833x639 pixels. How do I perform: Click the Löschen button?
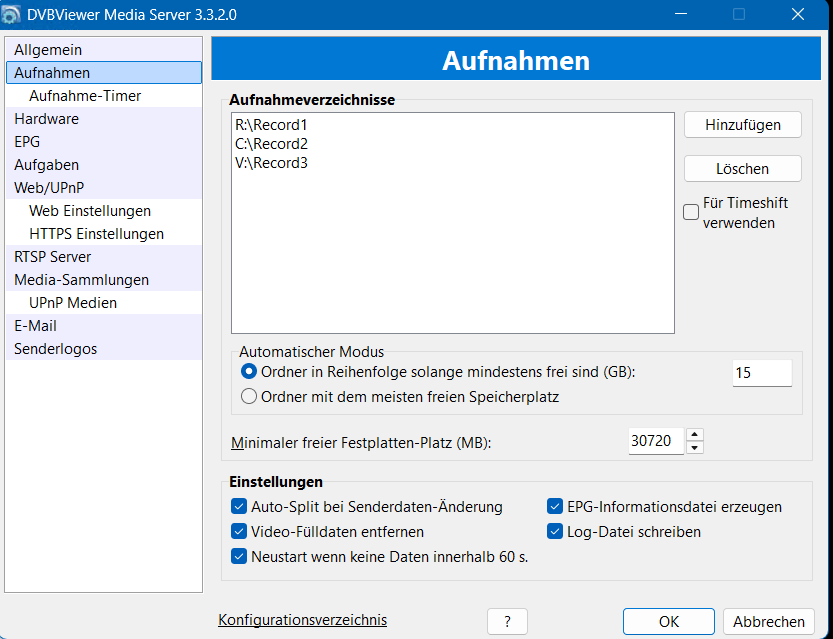tap(743, 169)
